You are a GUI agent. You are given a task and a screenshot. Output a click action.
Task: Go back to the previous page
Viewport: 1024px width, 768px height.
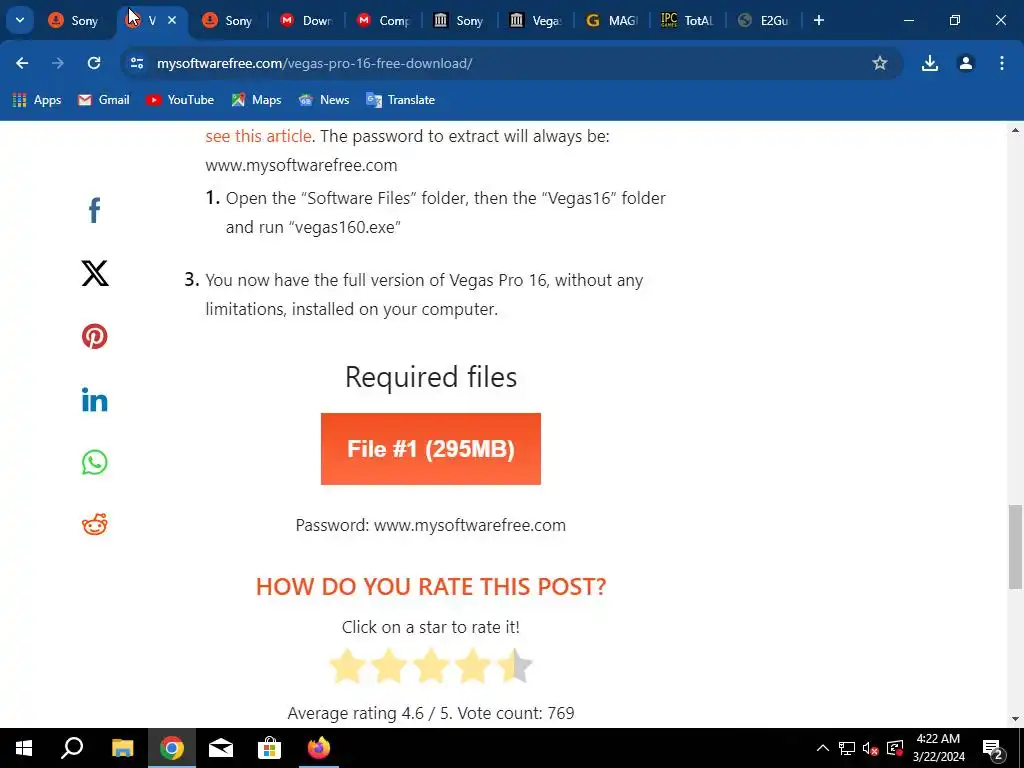point(22,63)
